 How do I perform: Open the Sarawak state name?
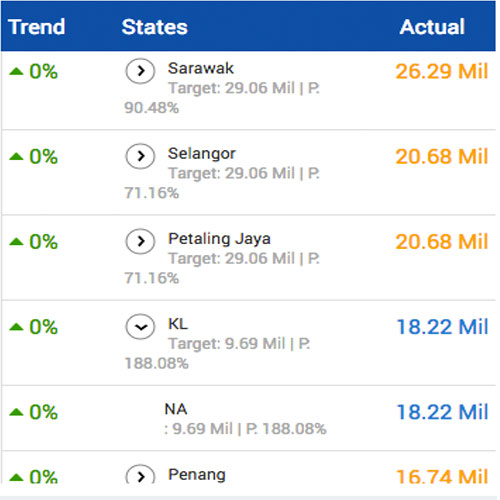201,68
